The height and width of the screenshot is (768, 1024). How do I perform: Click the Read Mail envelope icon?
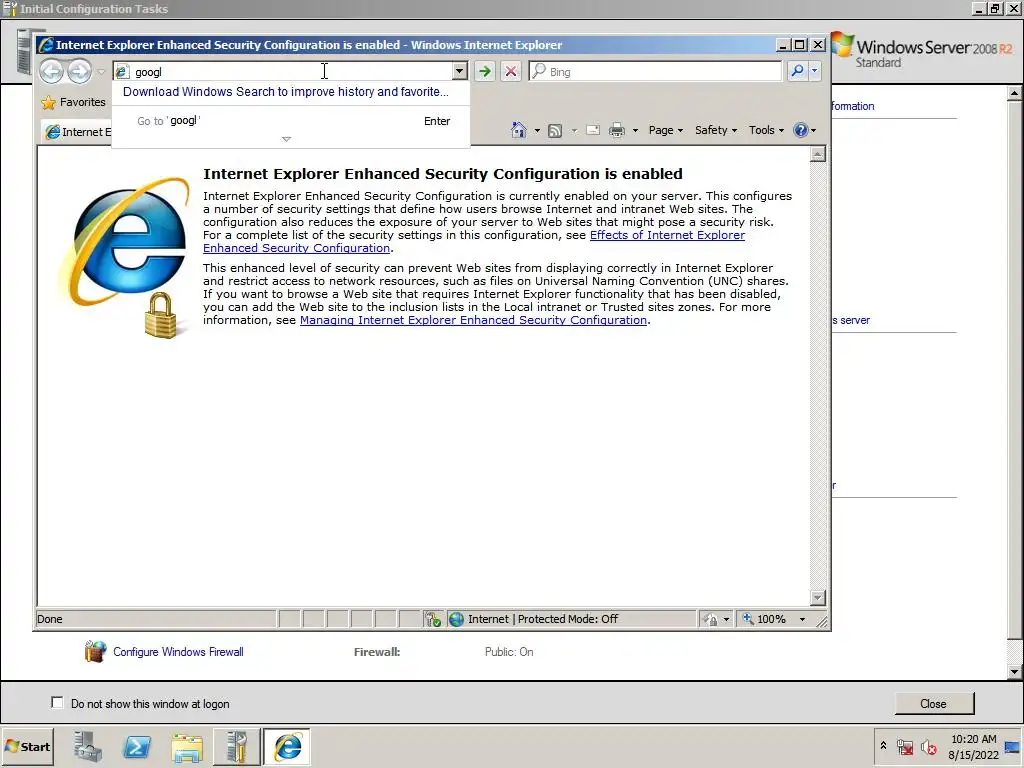[593, 130]
